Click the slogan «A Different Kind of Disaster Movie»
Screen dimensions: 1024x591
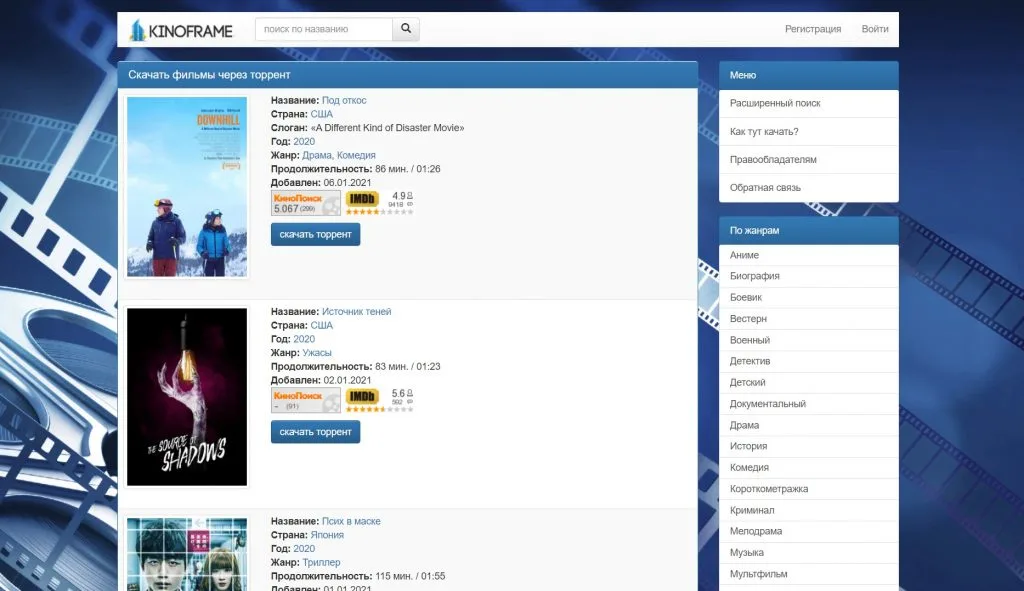(387, 128)
